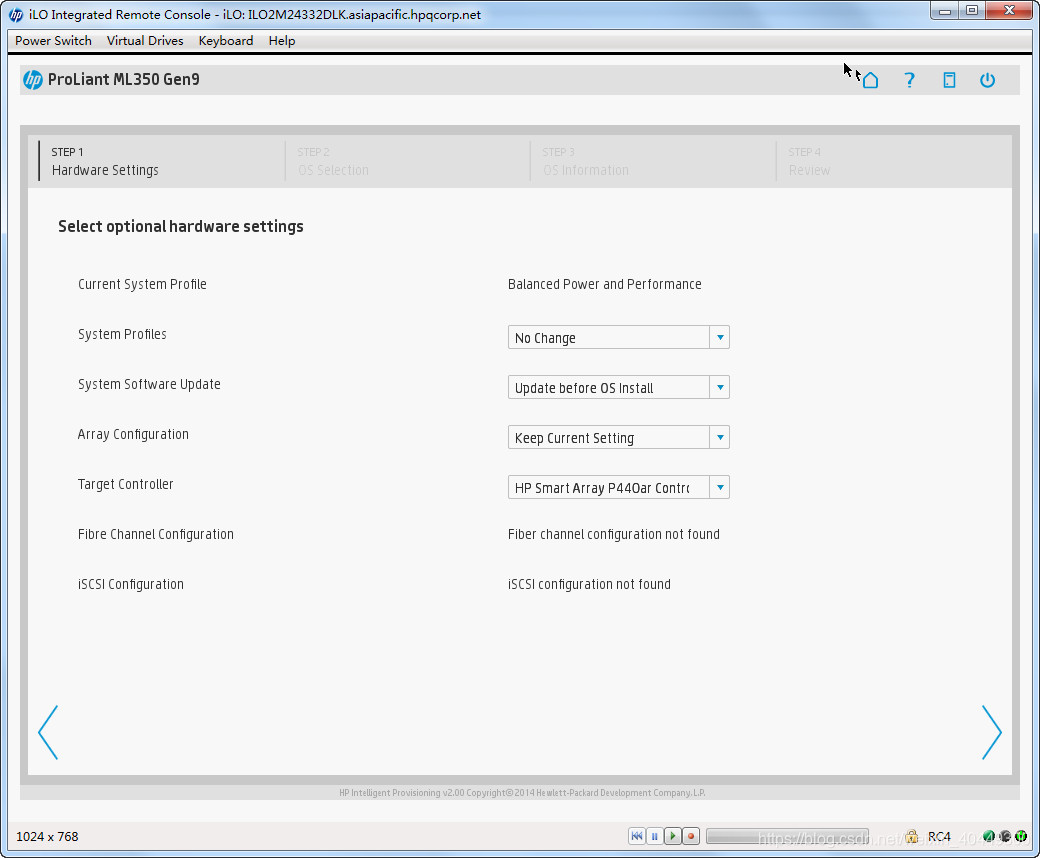The width and height of the screenshot is (1040, 858).
Task: Click the gray indicator icon in the status bar
Action: pyautogui.click(x=1005, y=836)
